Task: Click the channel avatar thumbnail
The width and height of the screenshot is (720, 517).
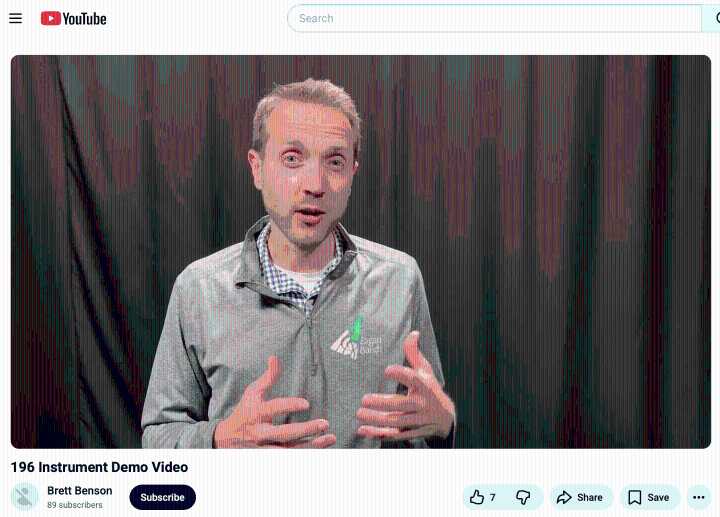Action: tap(25, 497)
